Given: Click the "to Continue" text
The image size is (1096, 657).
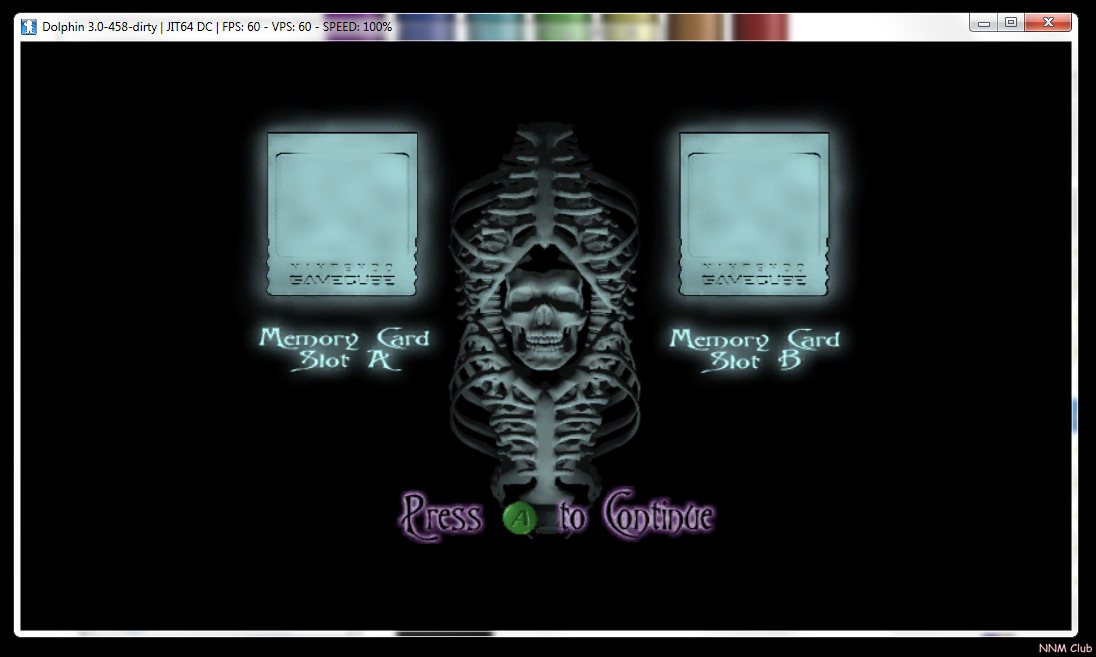Looking at the screenshot, I should pos(636,516).
